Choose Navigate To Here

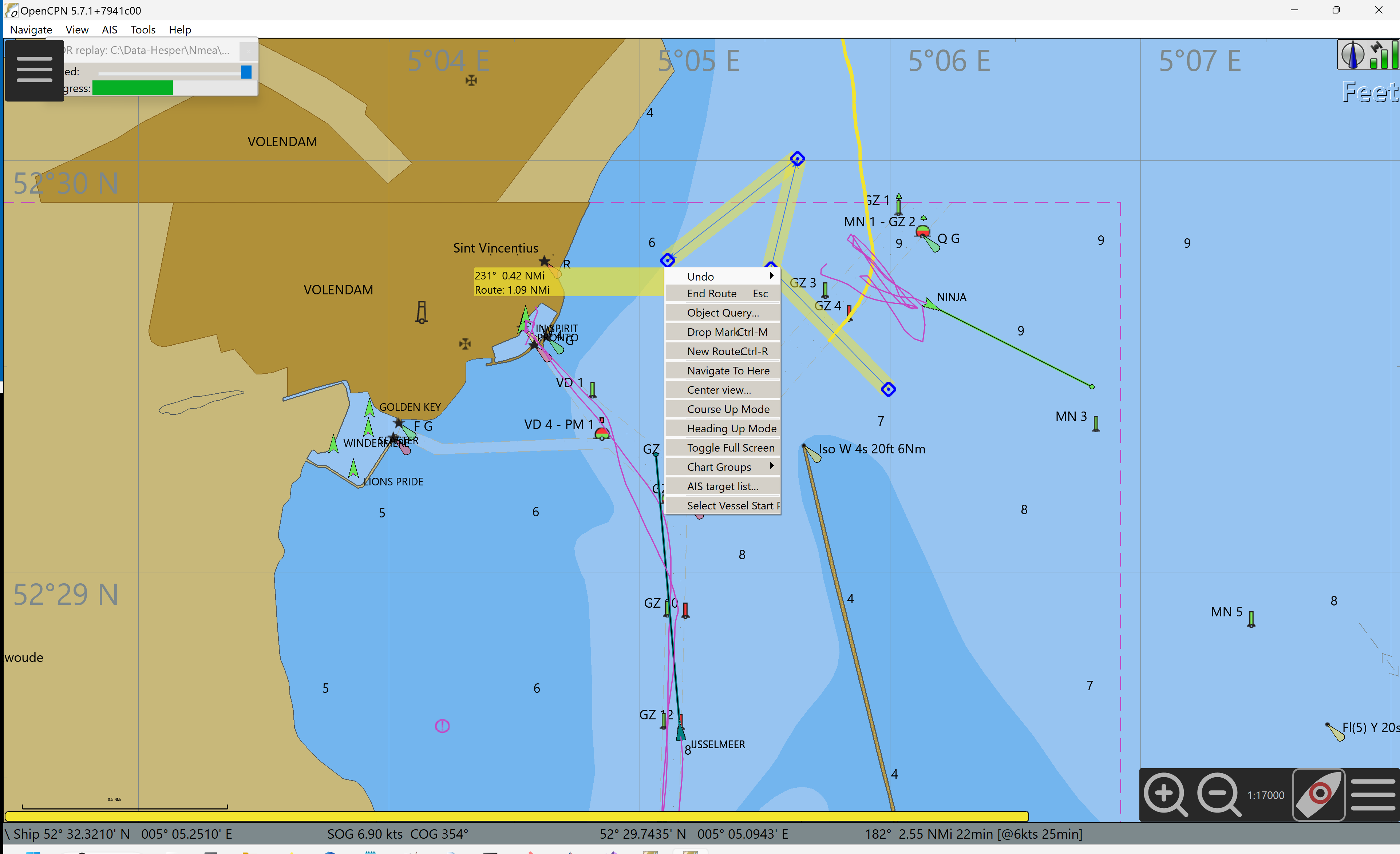click(x=722, y=370)
